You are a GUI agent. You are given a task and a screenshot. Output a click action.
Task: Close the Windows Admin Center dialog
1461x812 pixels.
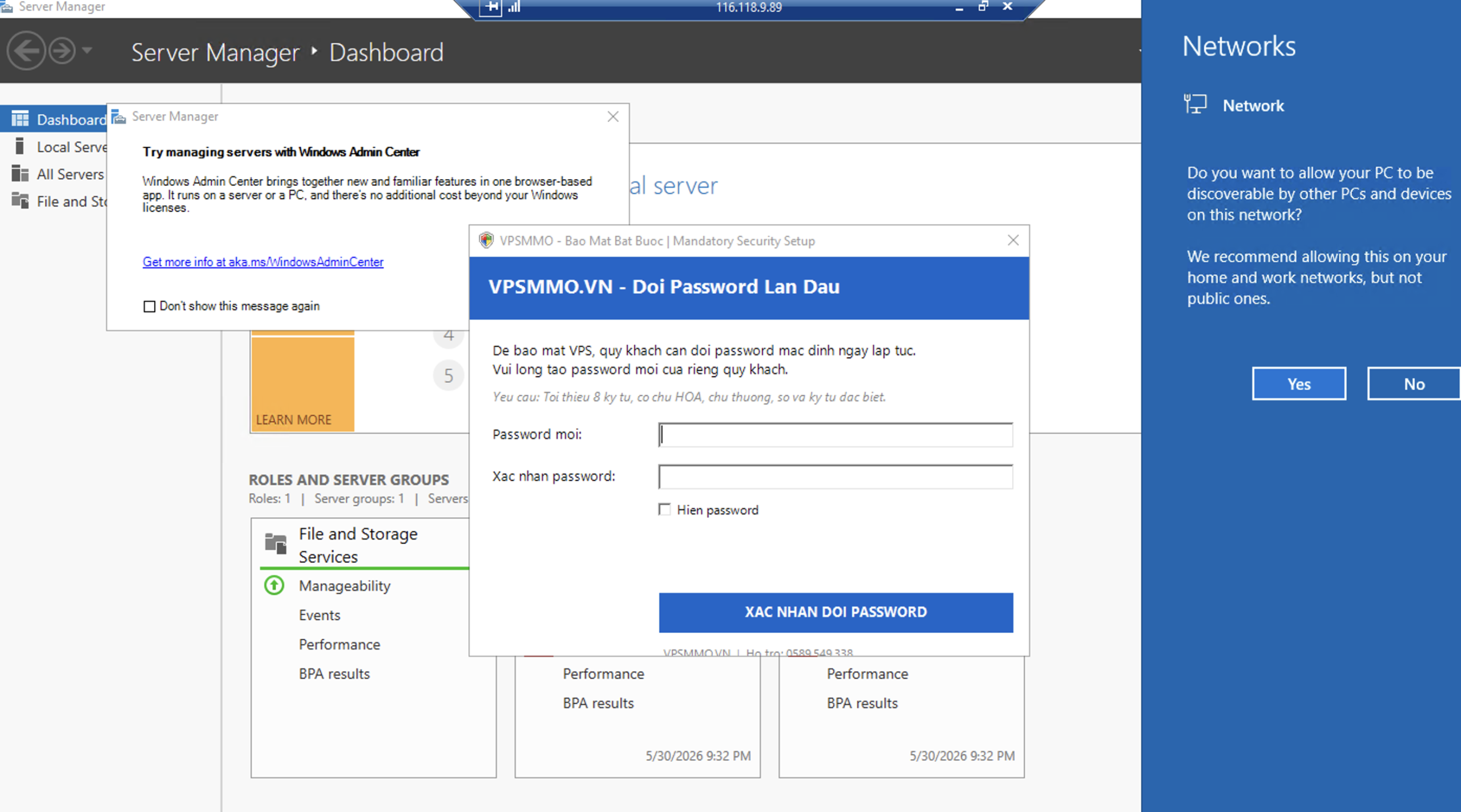pyautogui.click(x=613, y=116)
